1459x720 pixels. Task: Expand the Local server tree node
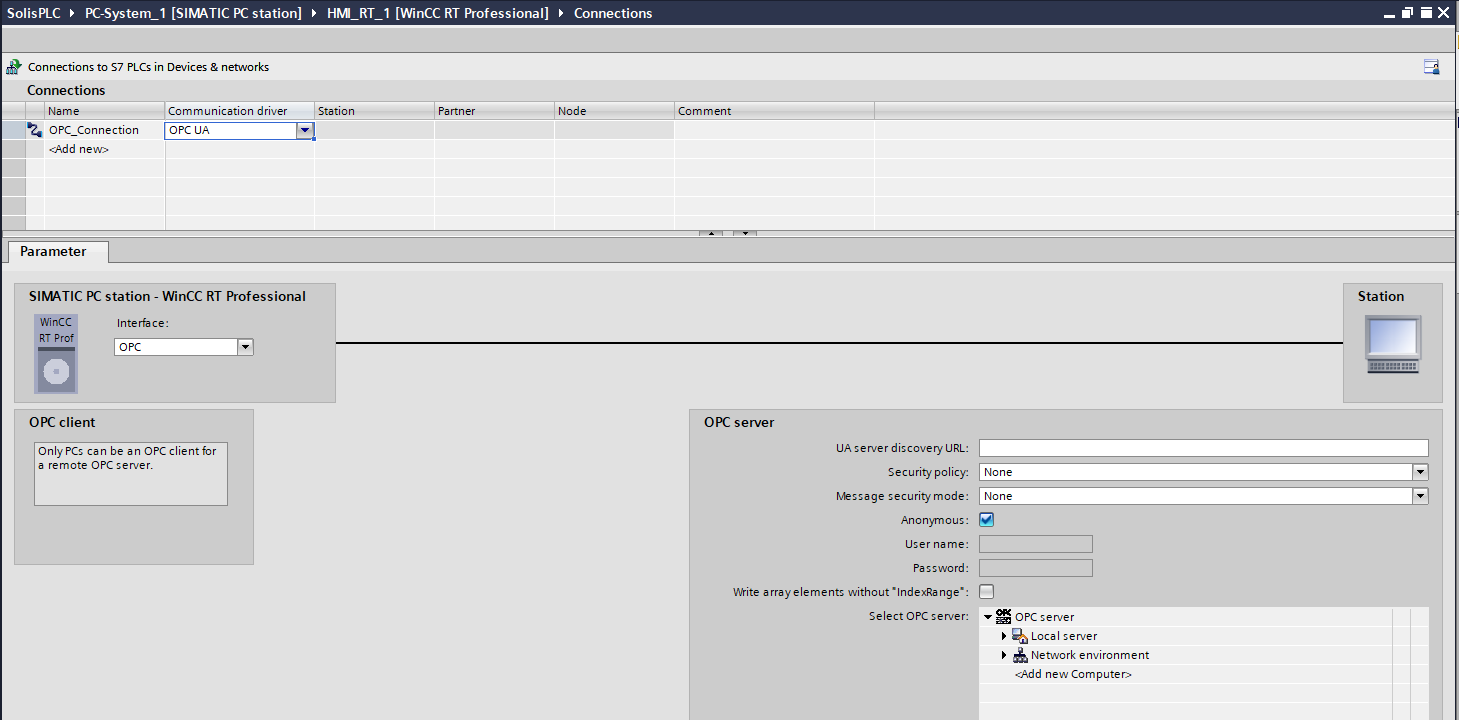pos(1004,636)
